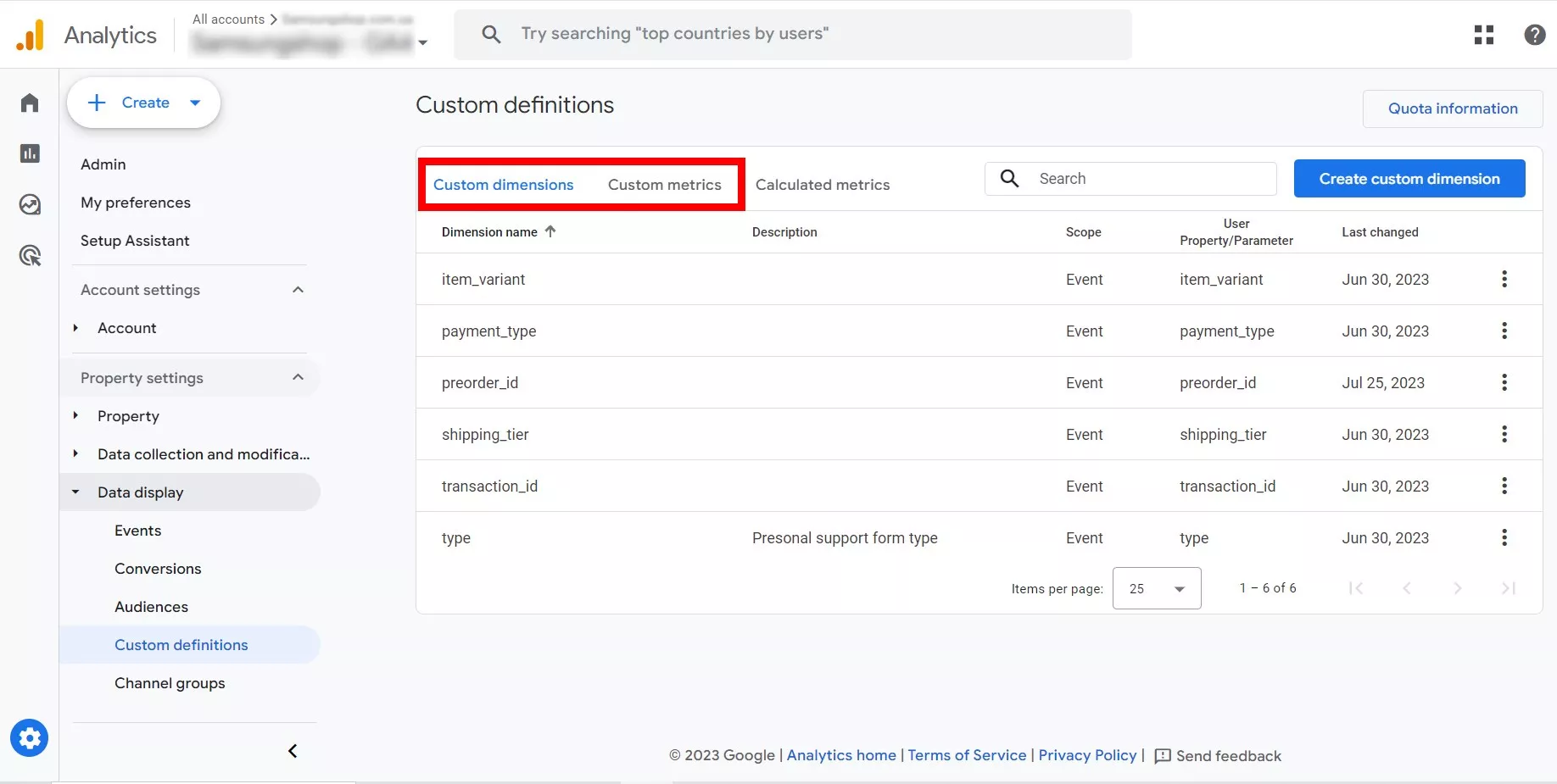Go to the previous page of results
This screenshot has height=784, width=1557.
[1407, 588]
